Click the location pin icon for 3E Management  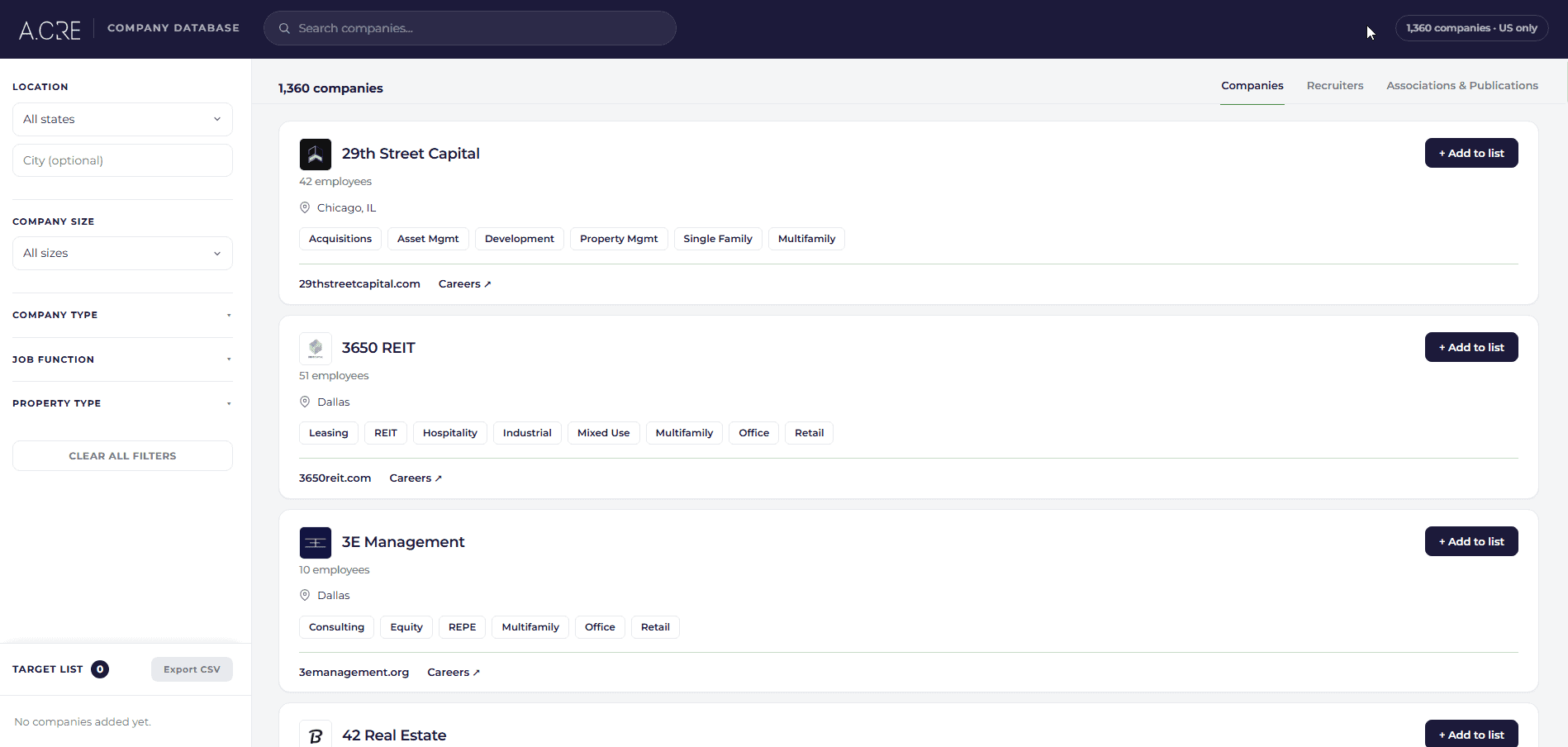coord(305,595)
